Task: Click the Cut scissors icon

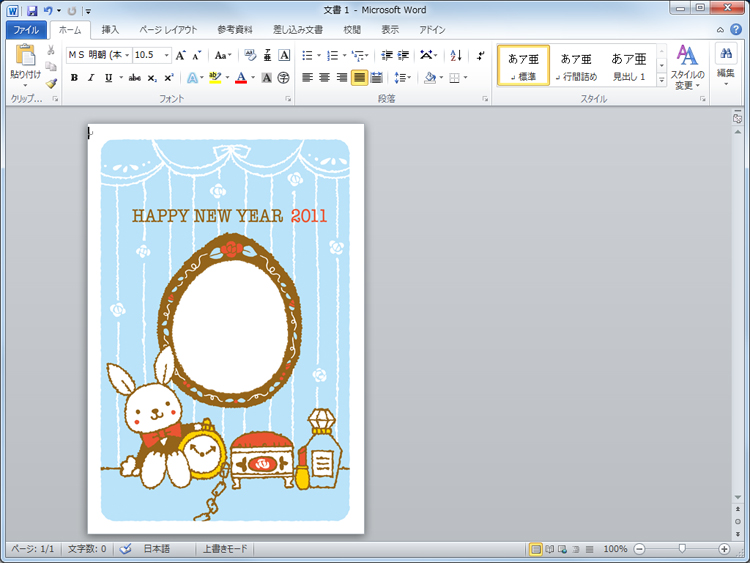Action: click(x=51, y=50)
